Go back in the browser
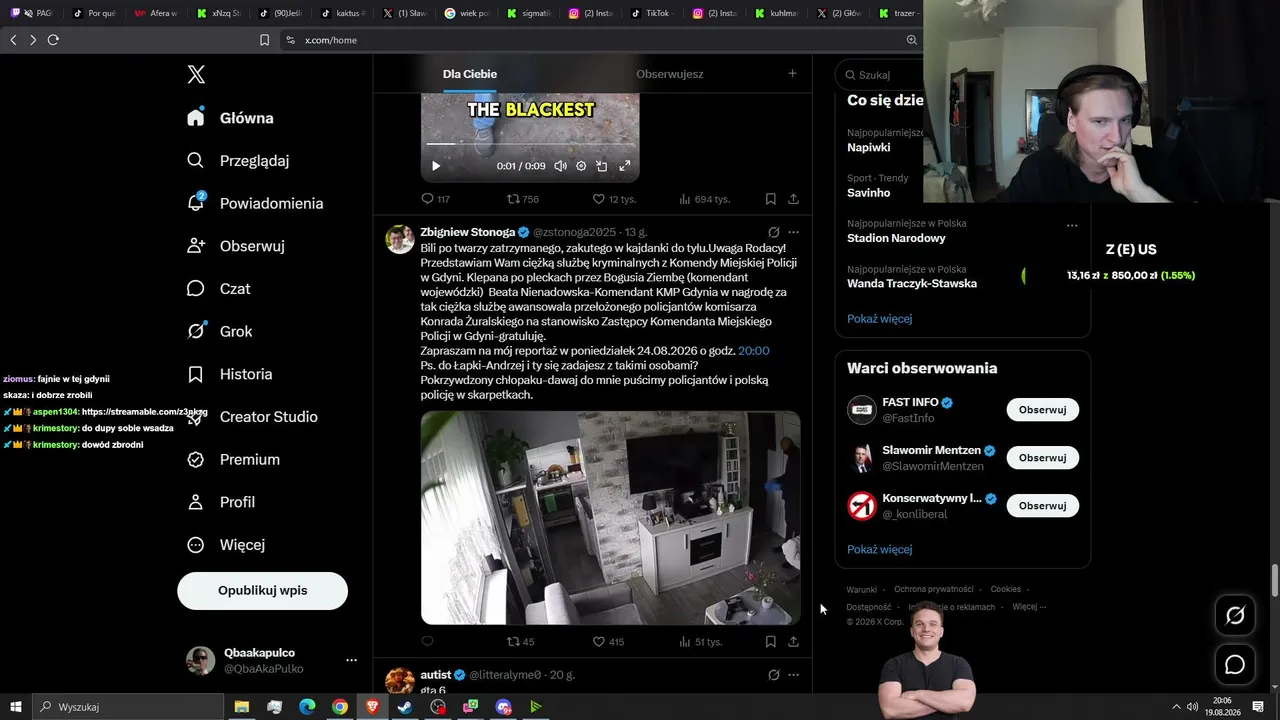This screenshot has height=720, width=1280. tap(13, 40)
